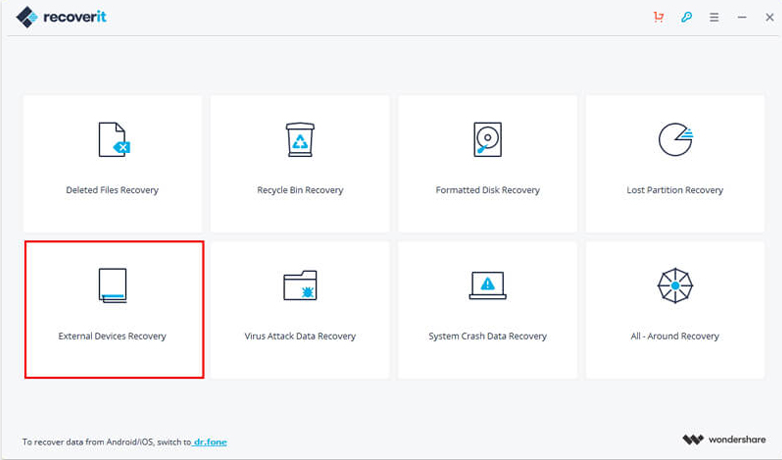
Task: Select the All-Around Recovery wheel icon
Action: click(x=675, y=286)
